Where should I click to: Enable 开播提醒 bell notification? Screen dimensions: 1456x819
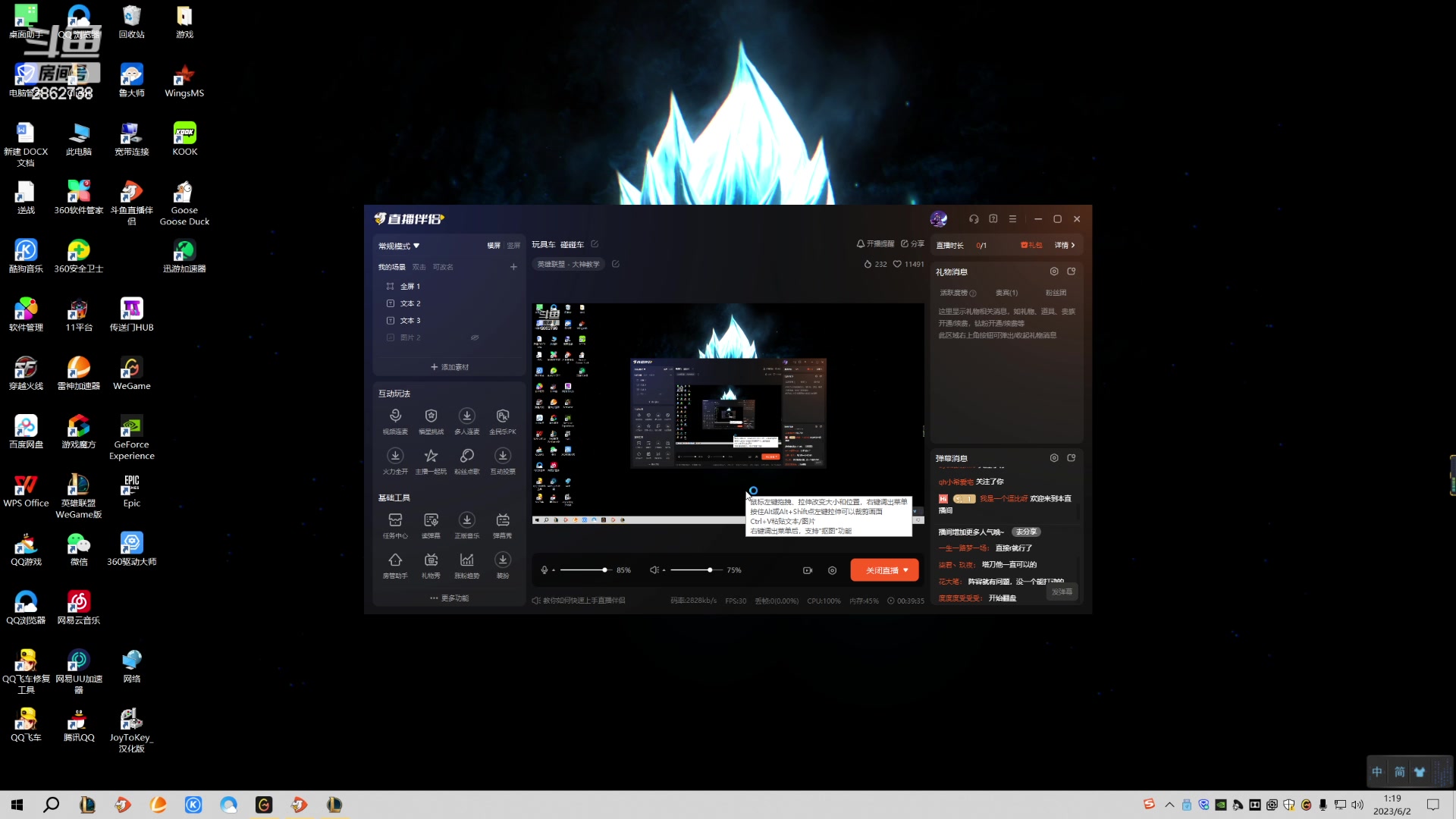coord(875,244)
